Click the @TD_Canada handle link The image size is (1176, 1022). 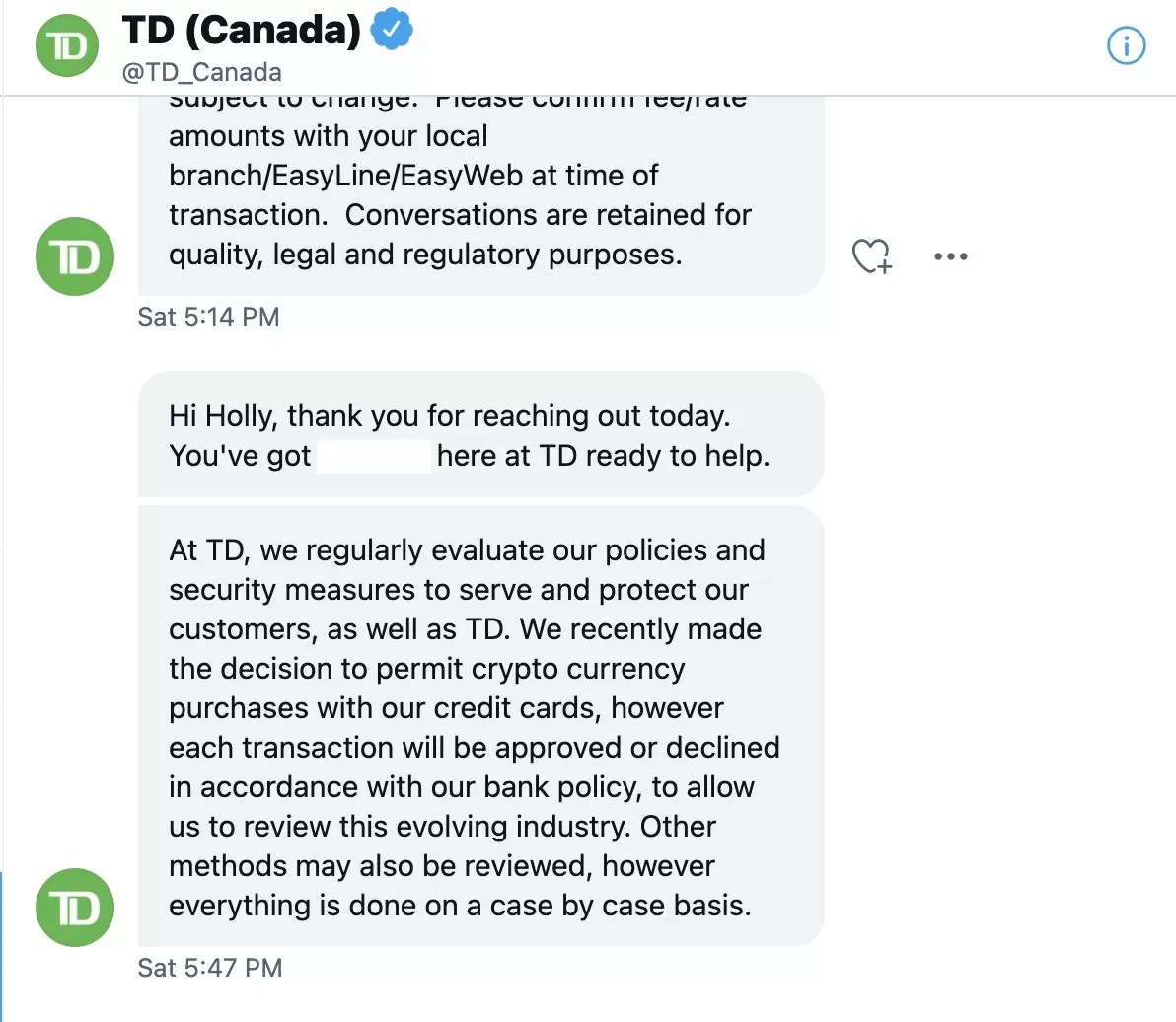point(203,71)
